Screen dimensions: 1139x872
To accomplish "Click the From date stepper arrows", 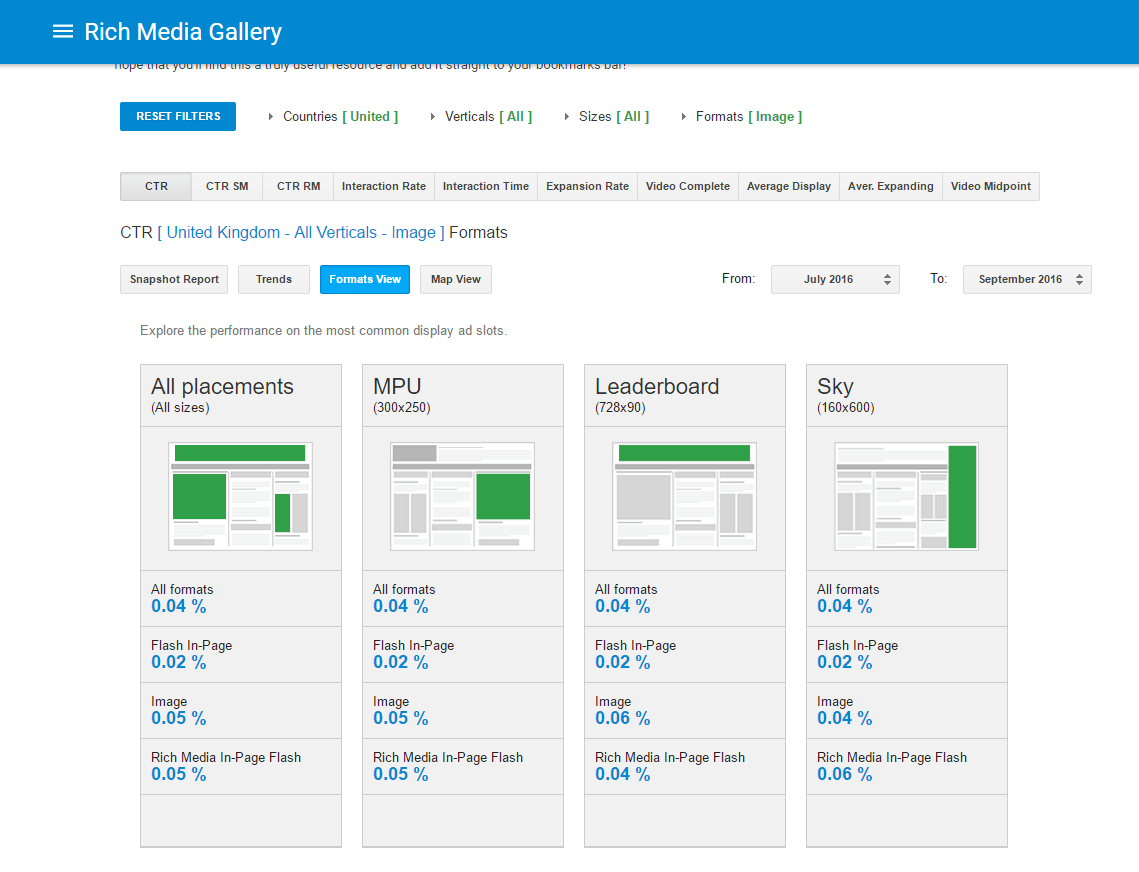I will (x=885, y=279).
